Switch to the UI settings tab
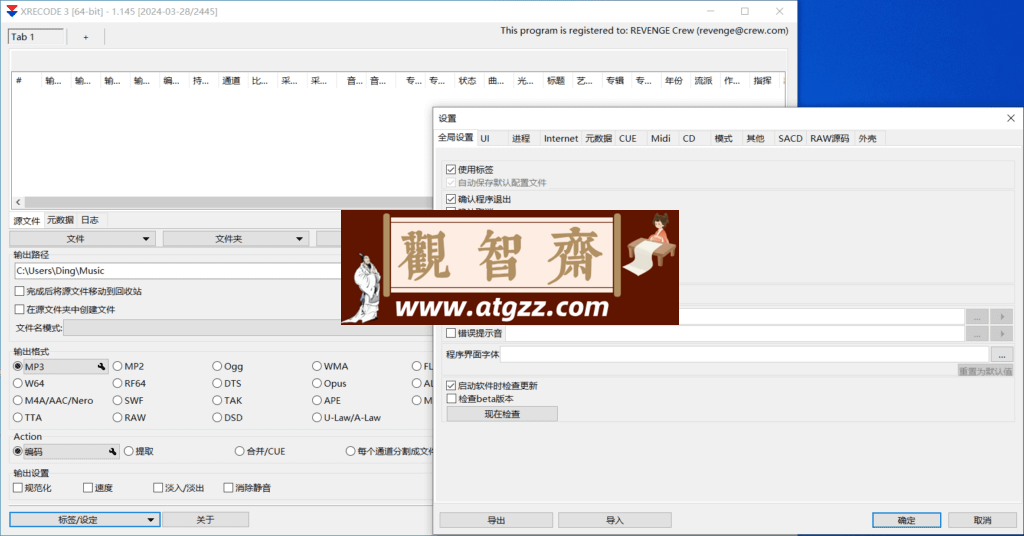The width and height of the screenshot is (1024, 536). pyautogui.click(x=485, y=138)
